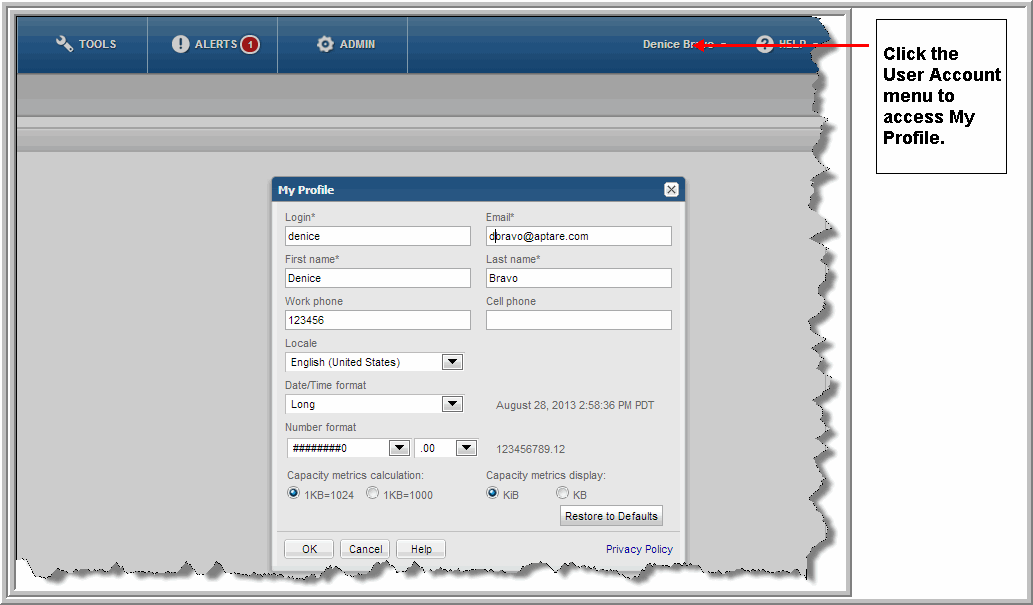Choose KiB capacity metrics display

click(x=492, y=493)
